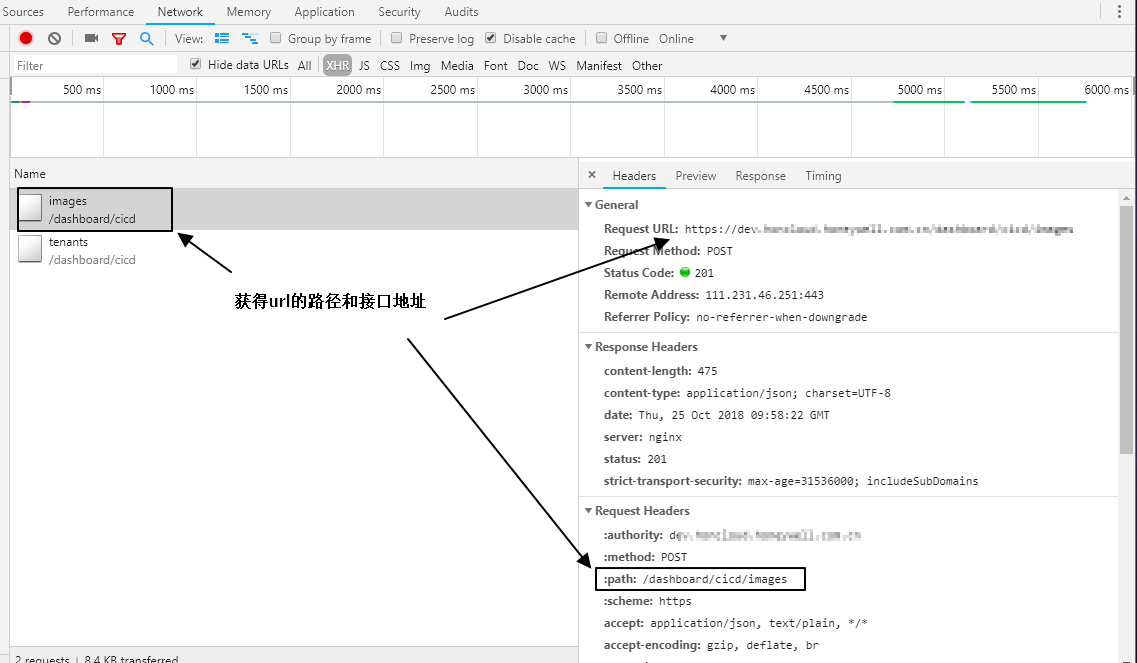Click 'content-length: 475' header line
1137x663 pixels.
660,371
